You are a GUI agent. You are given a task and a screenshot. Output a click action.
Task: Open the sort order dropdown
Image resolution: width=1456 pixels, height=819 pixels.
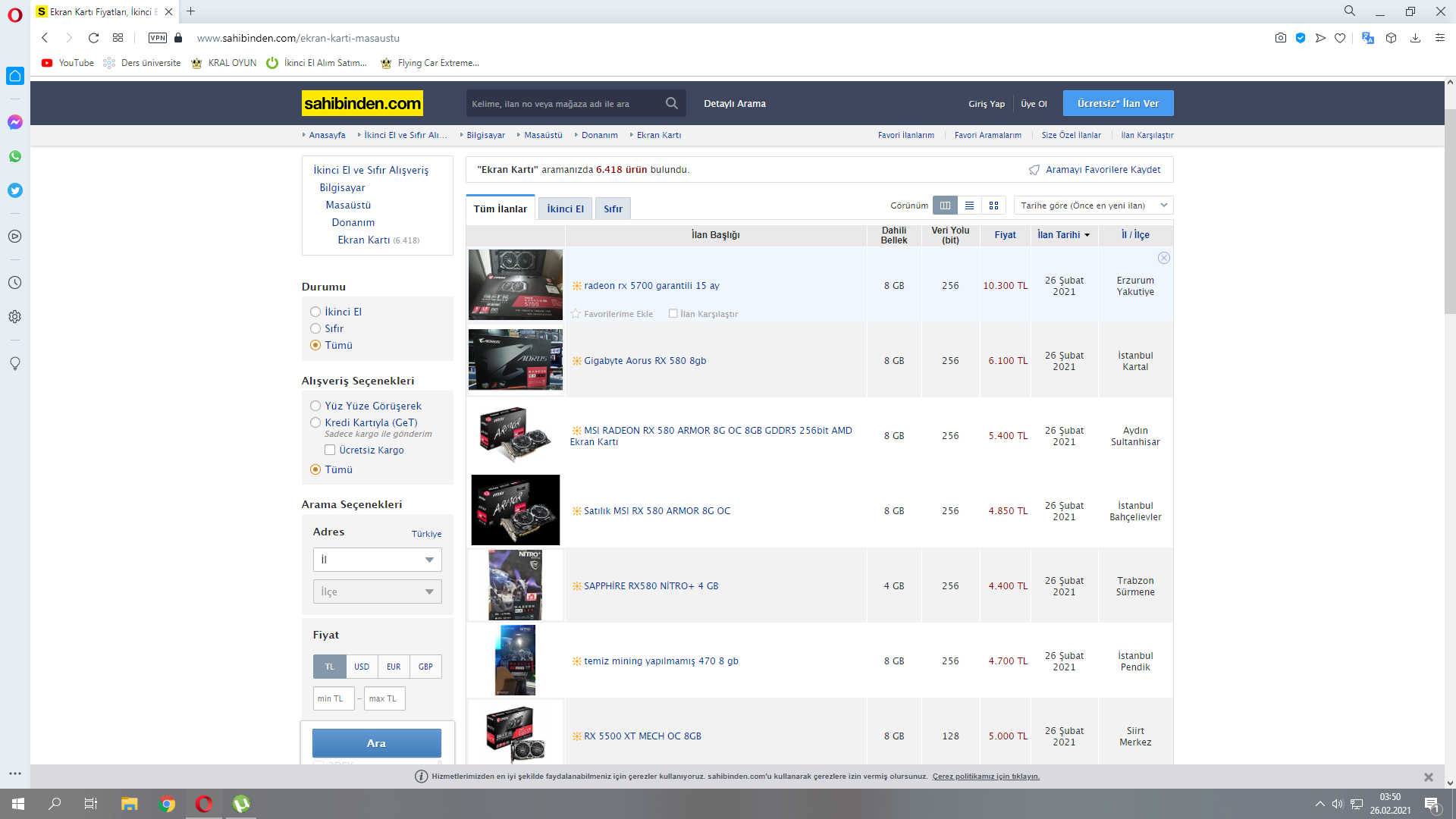(1093, 206)
